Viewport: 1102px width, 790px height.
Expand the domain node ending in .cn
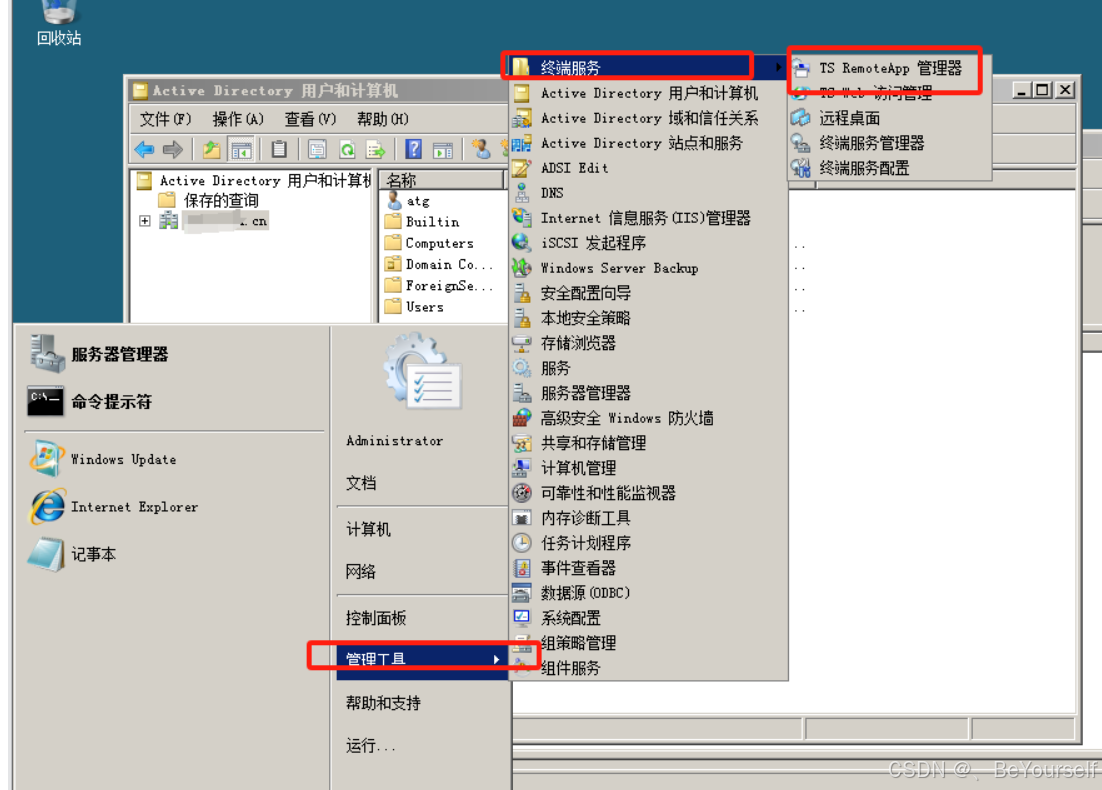pos(145,221)
